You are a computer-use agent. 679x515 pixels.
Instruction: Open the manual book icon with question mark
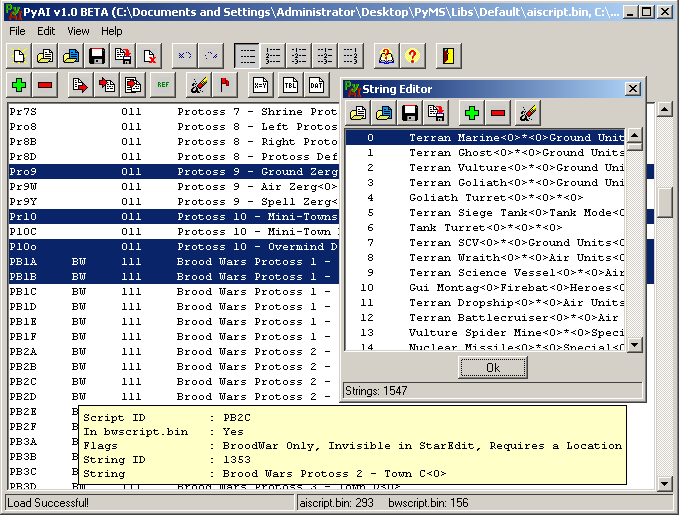pyautogui.click(x=386, y=56)
